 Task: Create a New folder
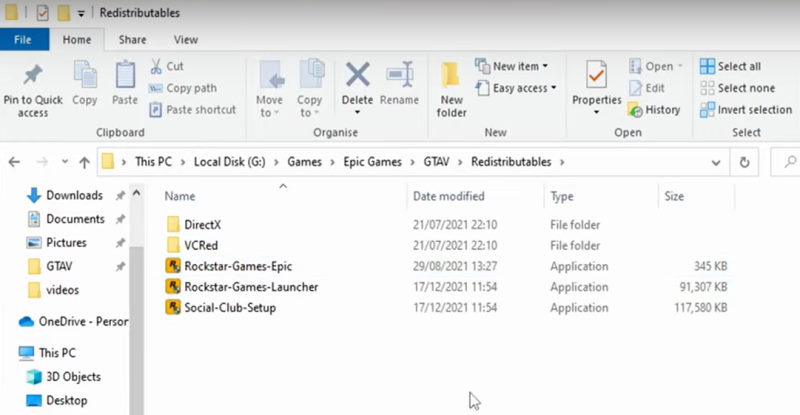point(452,89)
